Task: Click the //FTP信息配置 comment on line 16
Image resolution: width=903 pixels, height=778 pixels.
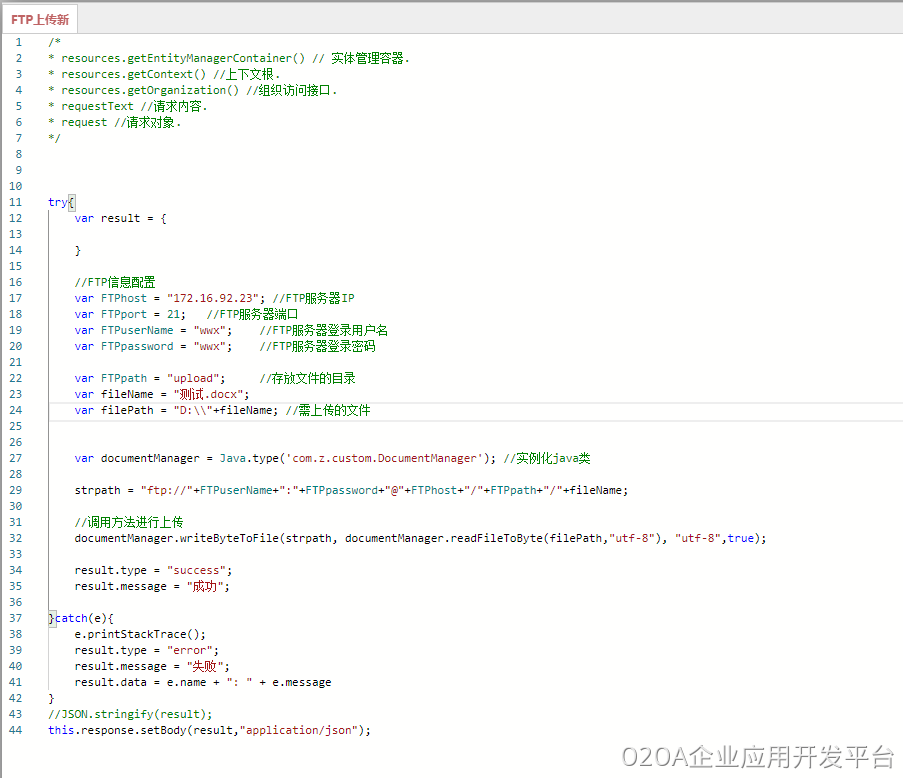Action: (x=115, y=282)
